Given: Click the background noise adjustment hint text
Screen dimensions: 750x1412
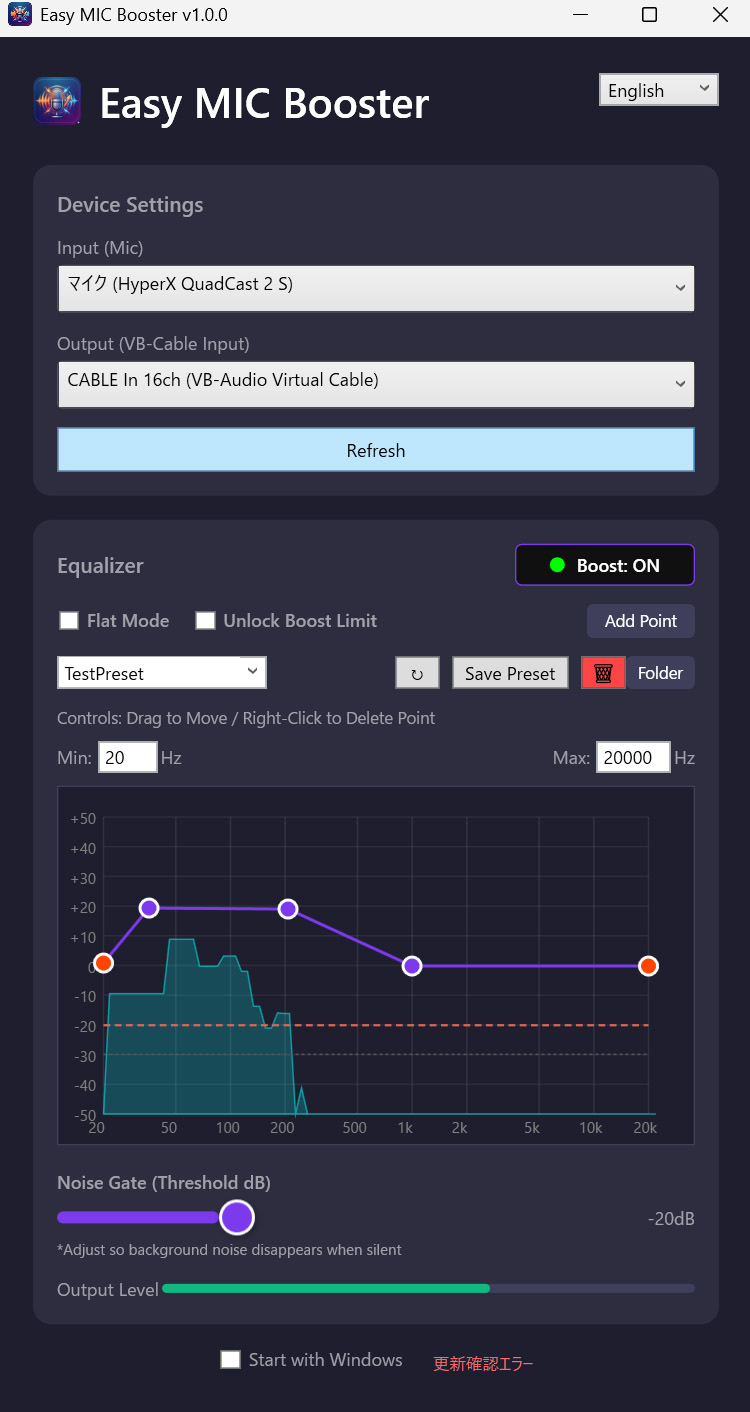Looking at the screenshot, I should pos(229,1250).
